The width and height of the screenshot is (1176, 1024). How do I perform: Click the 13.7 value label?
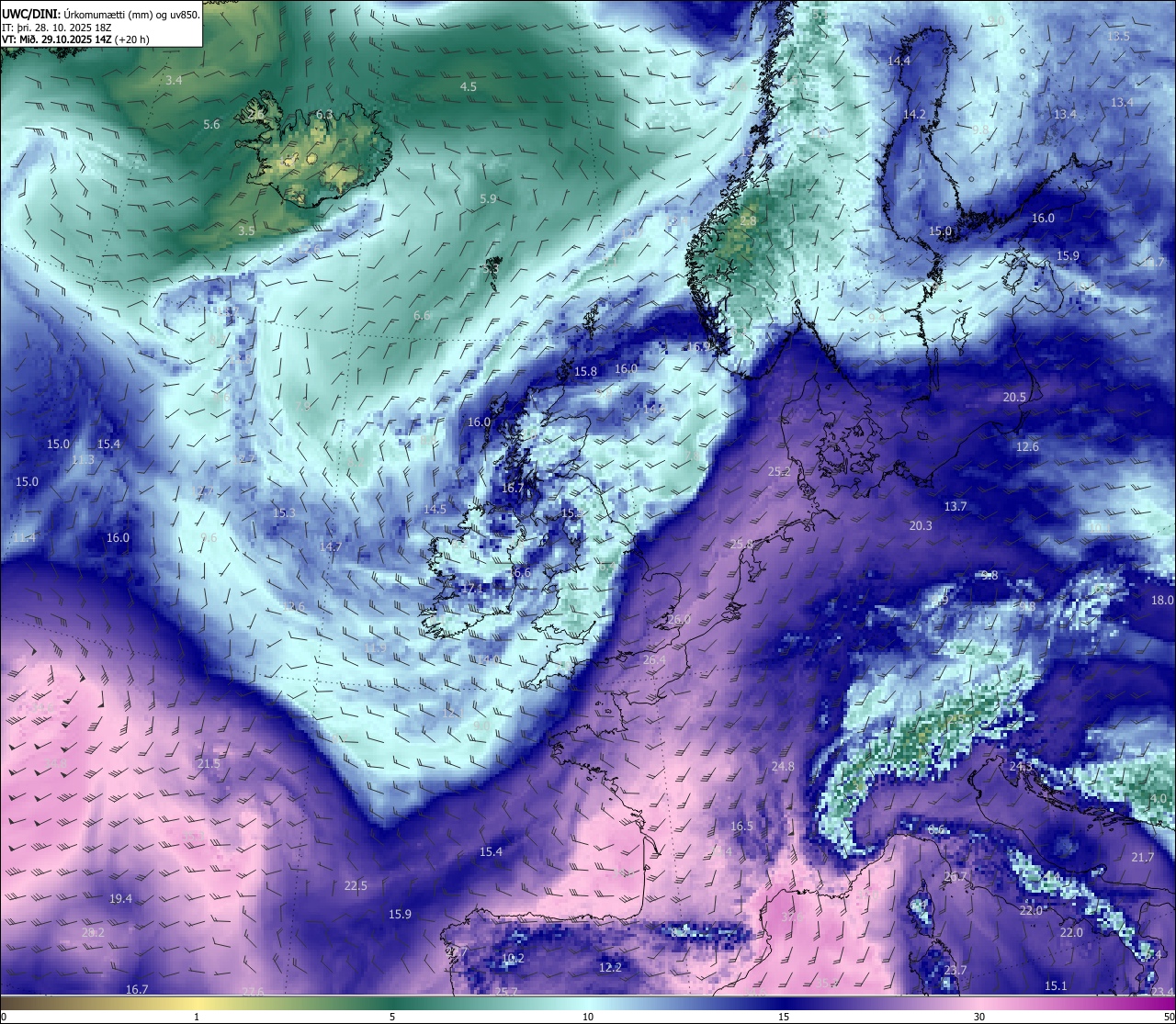point(955,506)
